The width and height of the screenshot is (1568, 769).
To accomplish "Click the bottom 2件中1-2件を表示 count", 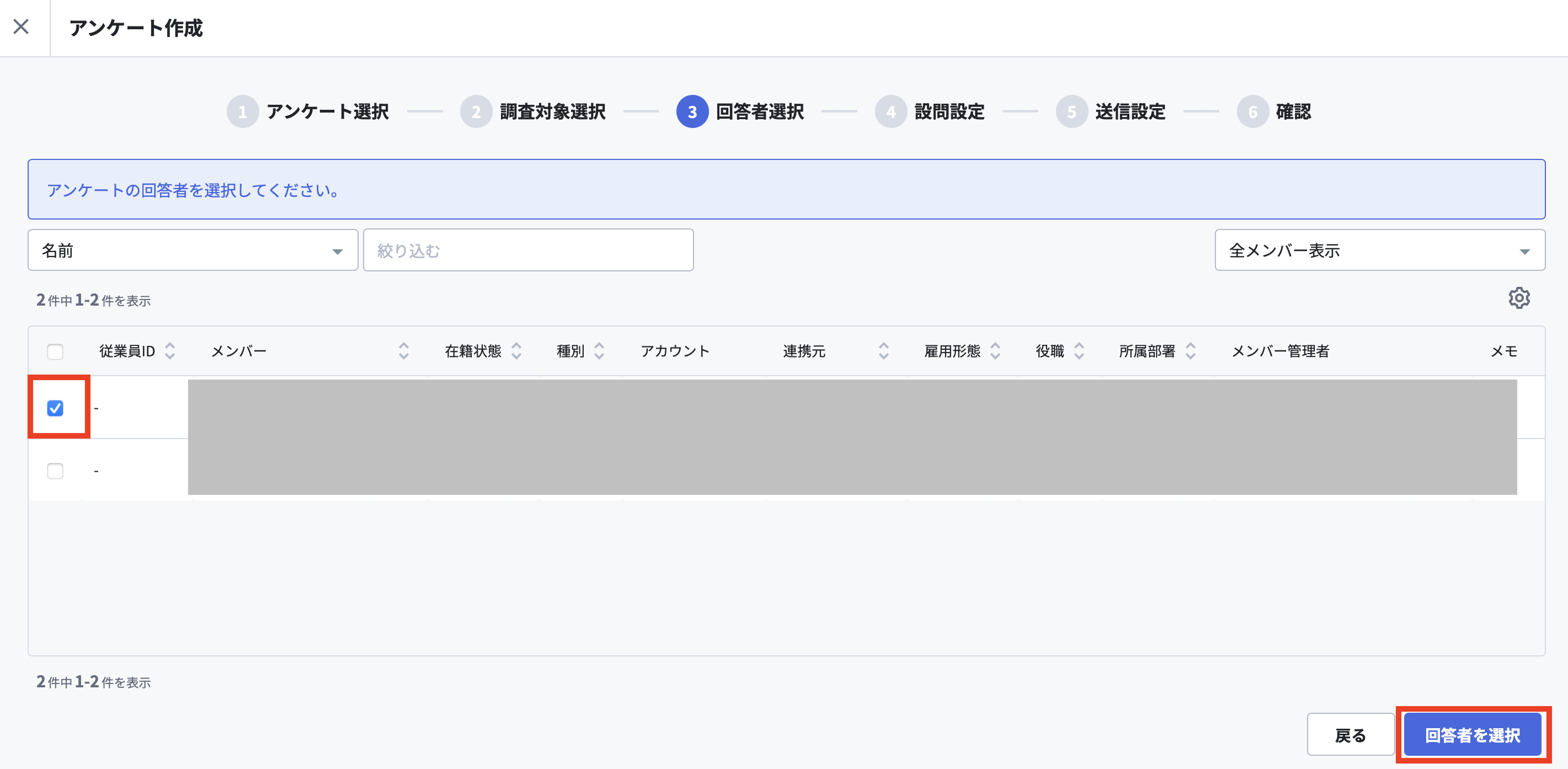I will point(94,682).
